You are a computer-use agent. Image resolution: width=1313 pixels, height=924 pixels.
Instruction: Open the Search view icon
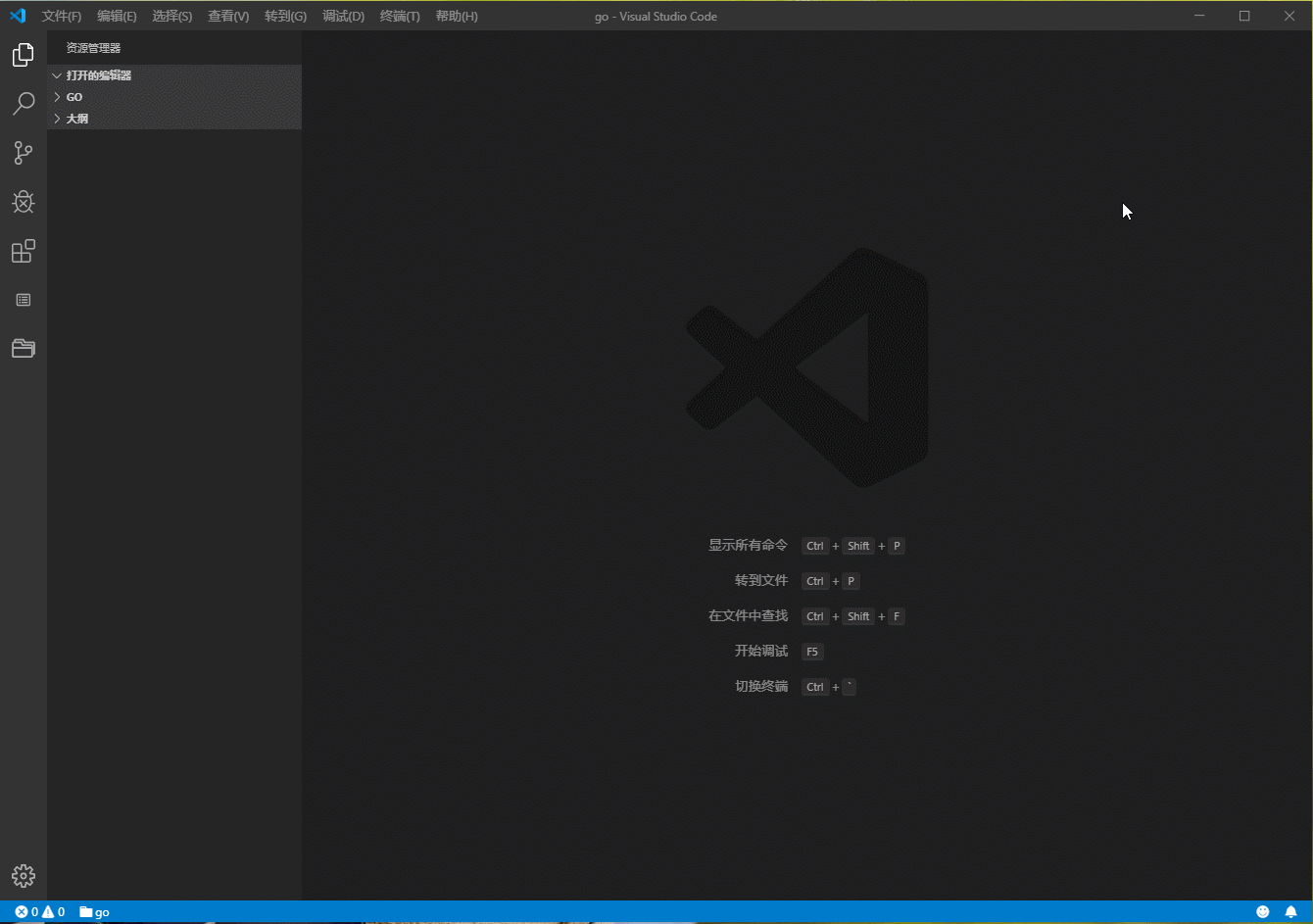click(x=24, y=104)
